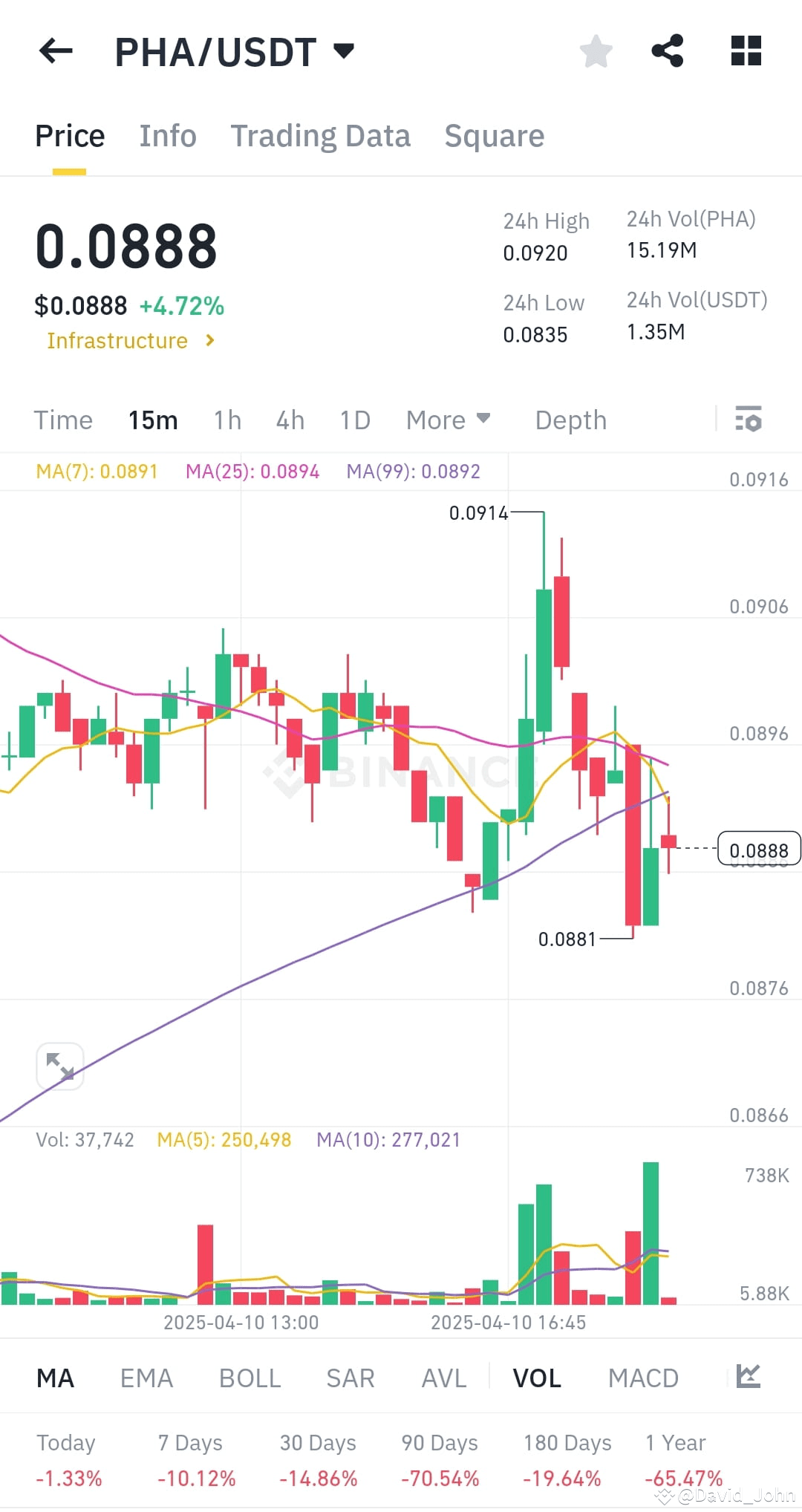The image size is (802, 1512).
Task: Show the Depth view
Action: tap(570, 420)
